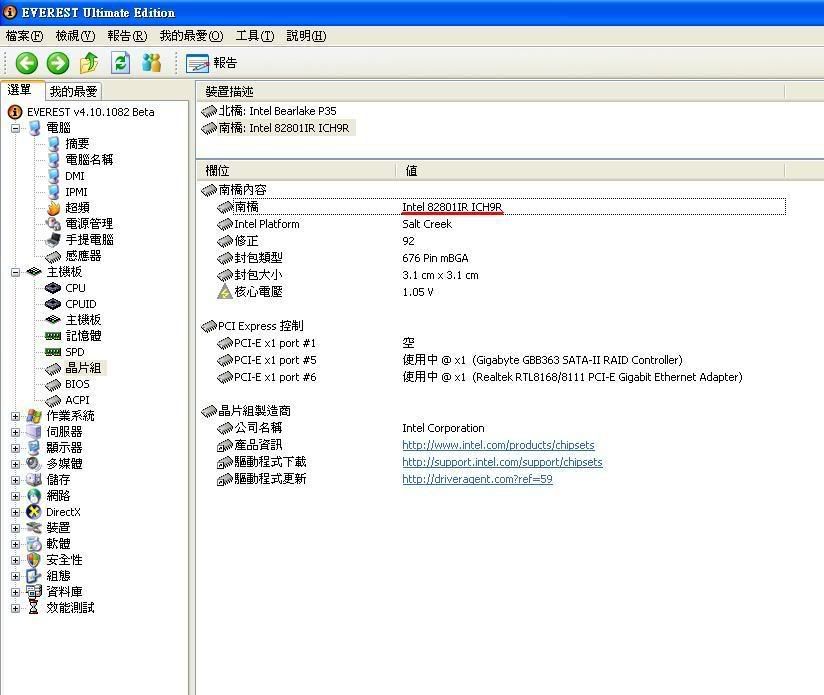824x695 pixels.
Task: Select 南橋: Intel 82801IR ICH9R device
Action: [283, 128]
